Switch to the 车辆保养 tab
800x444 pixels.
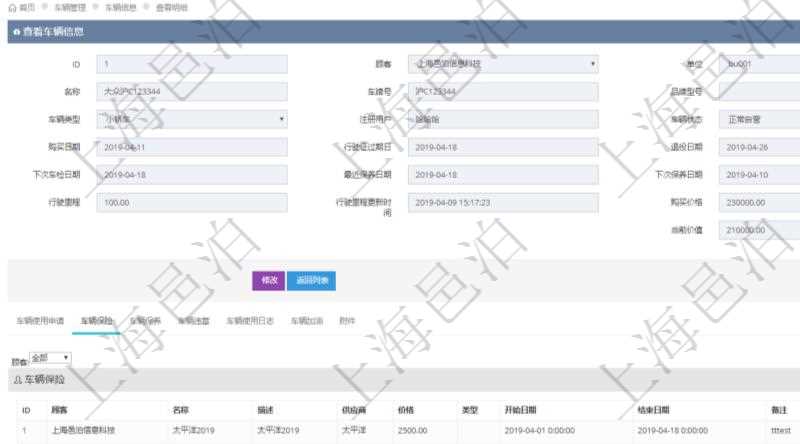[145, 321]
